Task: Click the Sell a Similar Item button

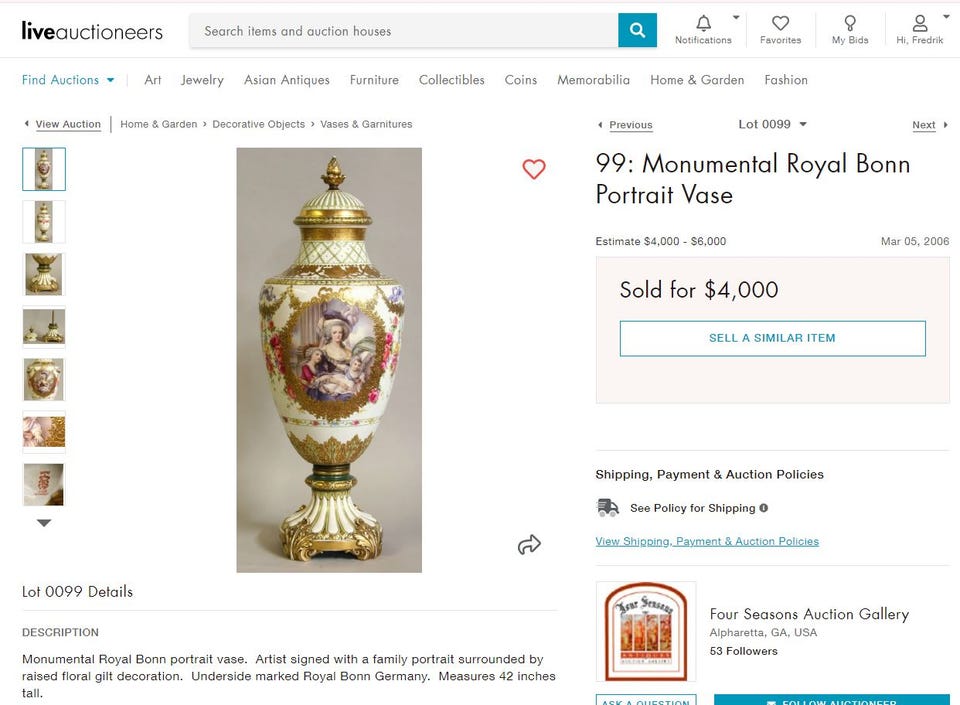Action: (x=772, y=338)
